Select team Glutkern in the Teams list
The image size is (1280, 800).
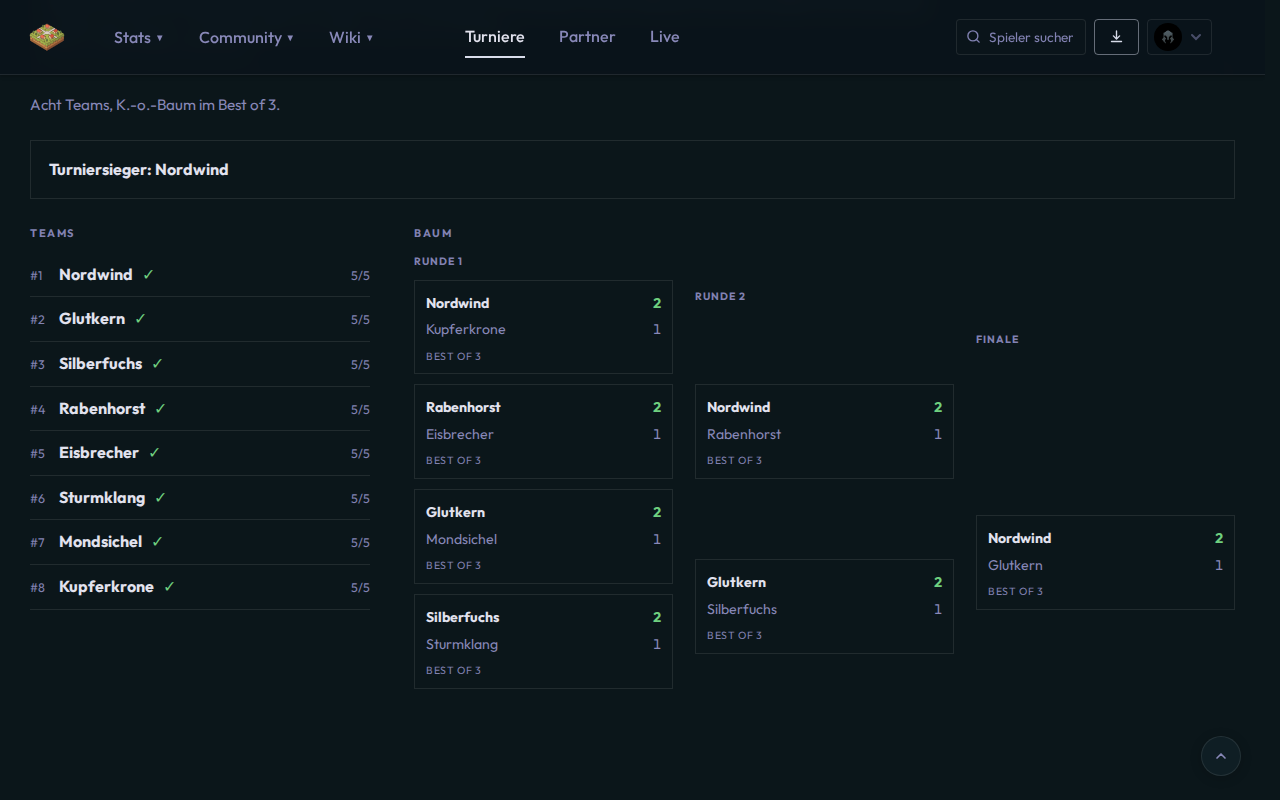point(200,319)
